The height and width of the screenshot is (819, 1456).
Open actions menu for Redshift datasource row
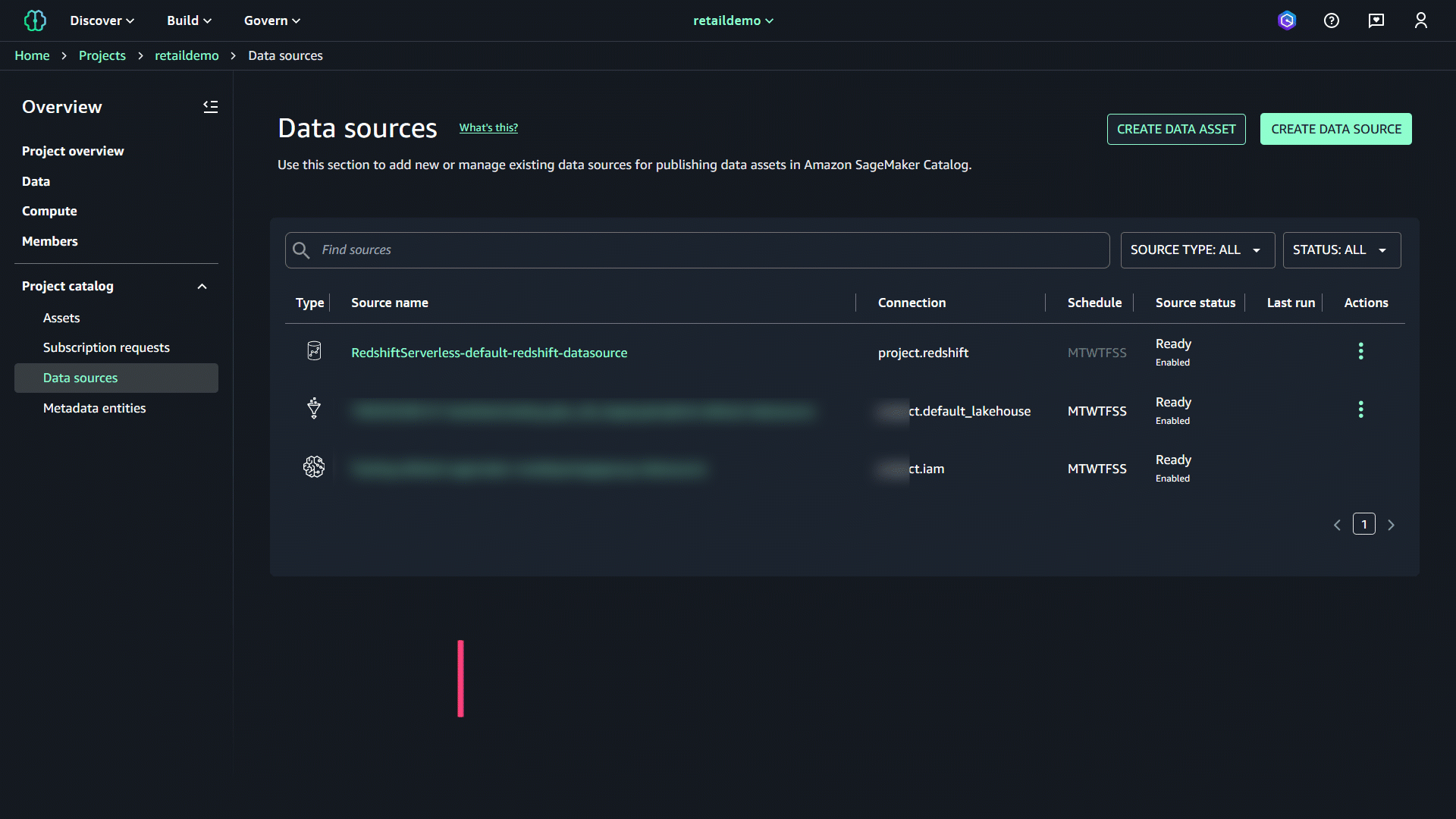click(1361, 351)
